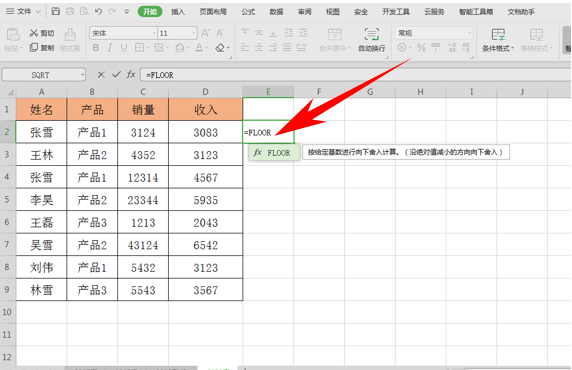The image size is (572, 370).
Task: Click cell containing 43124
Action: (x=143, y=245)
